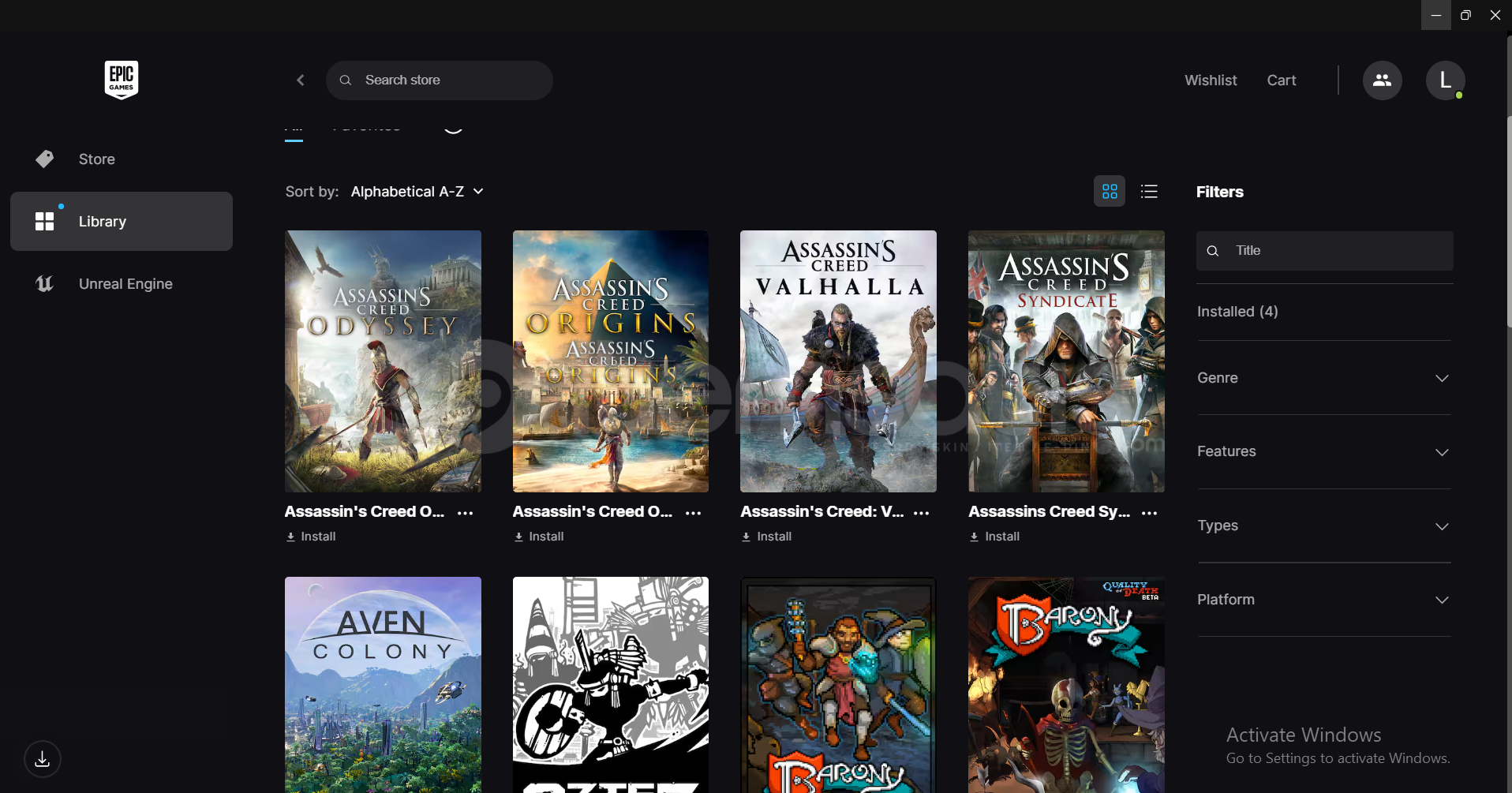
Task: Expand the Features filter
Action: coord(1324,452)
